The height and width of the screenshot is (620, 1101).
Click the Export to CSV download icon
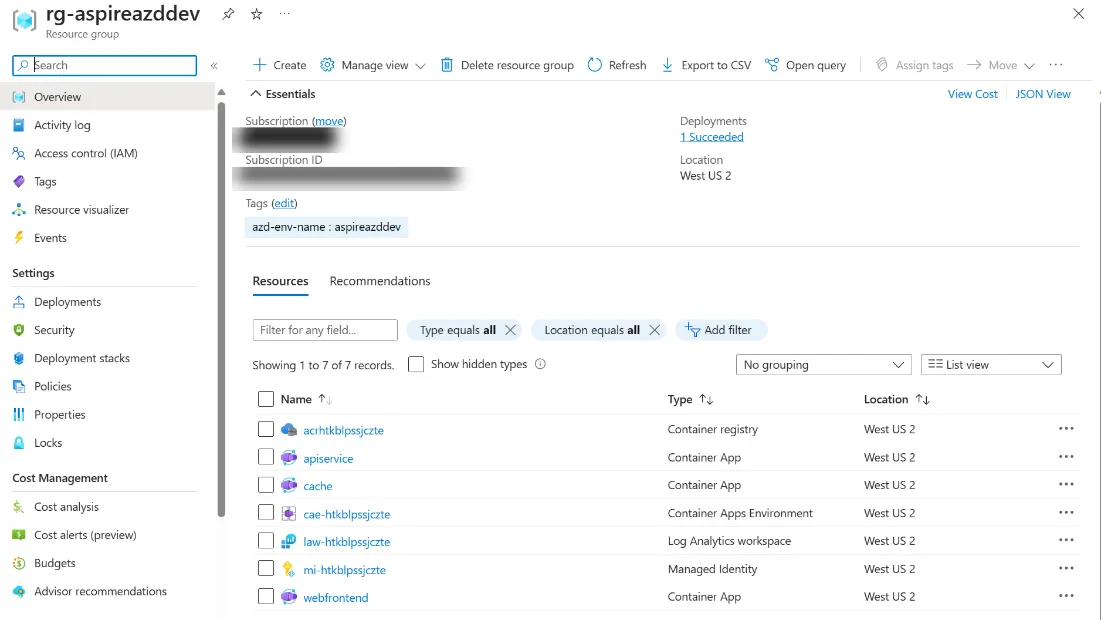(x=667, y=65)
